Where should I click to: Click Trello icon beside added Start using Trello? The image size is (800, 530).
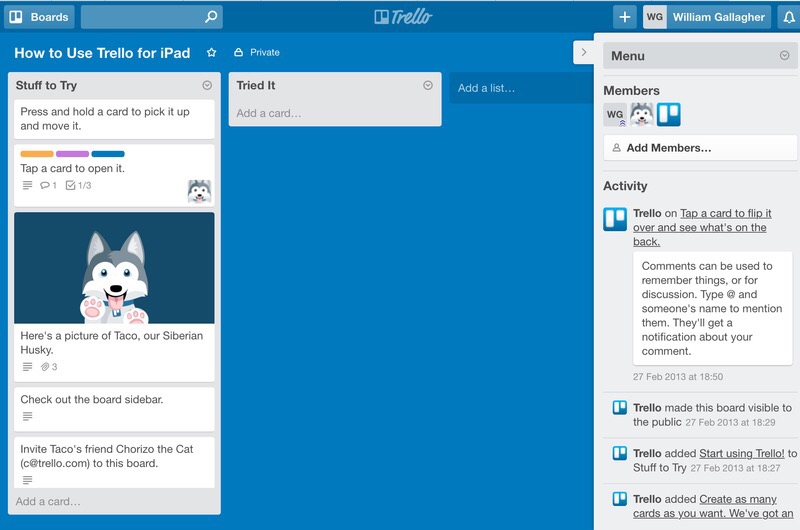(x=619, y=453)
